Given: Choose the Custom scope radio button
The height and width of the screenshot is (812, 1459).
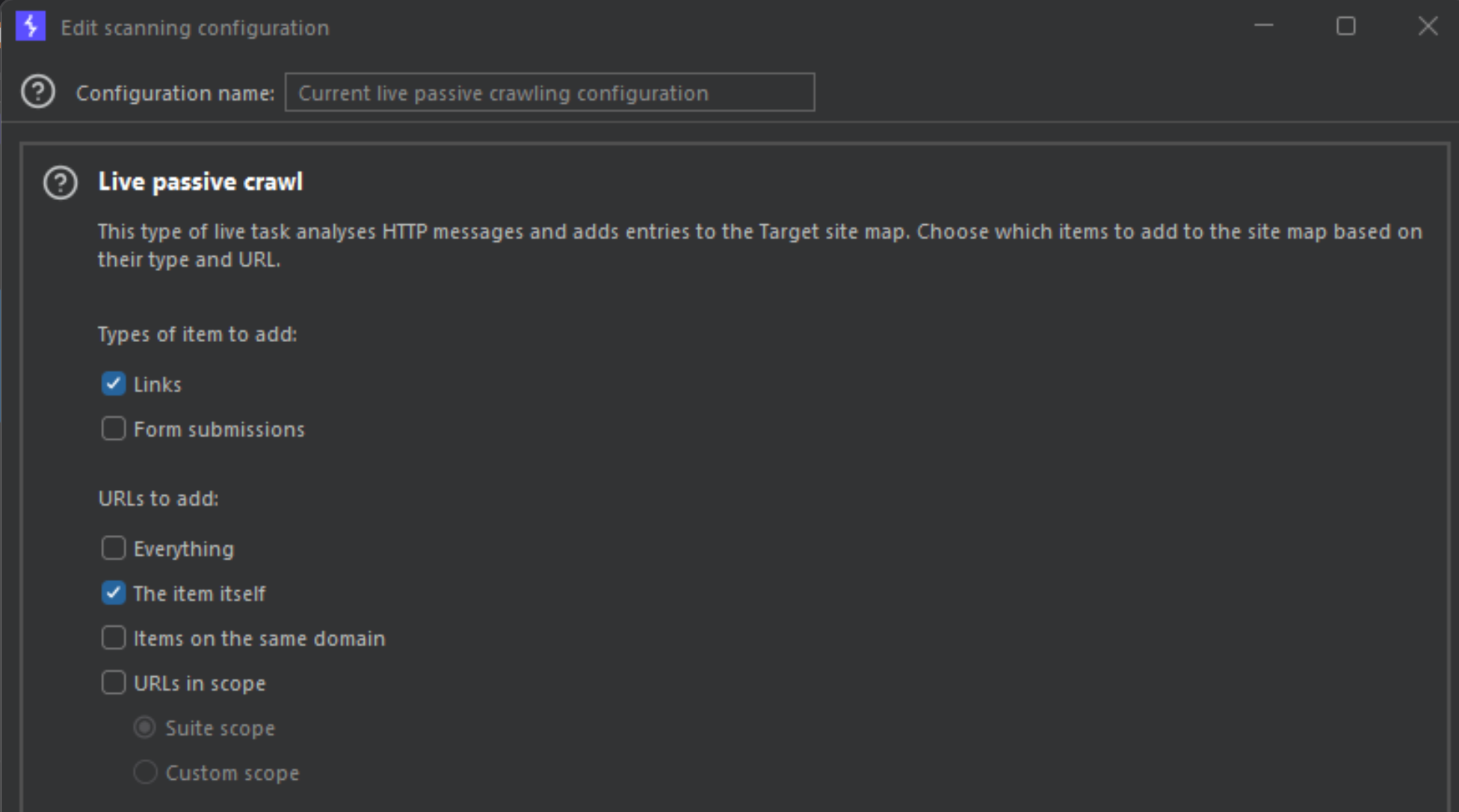Looking at the screenshot, I should pyautogui.click(x=145, y=772).
